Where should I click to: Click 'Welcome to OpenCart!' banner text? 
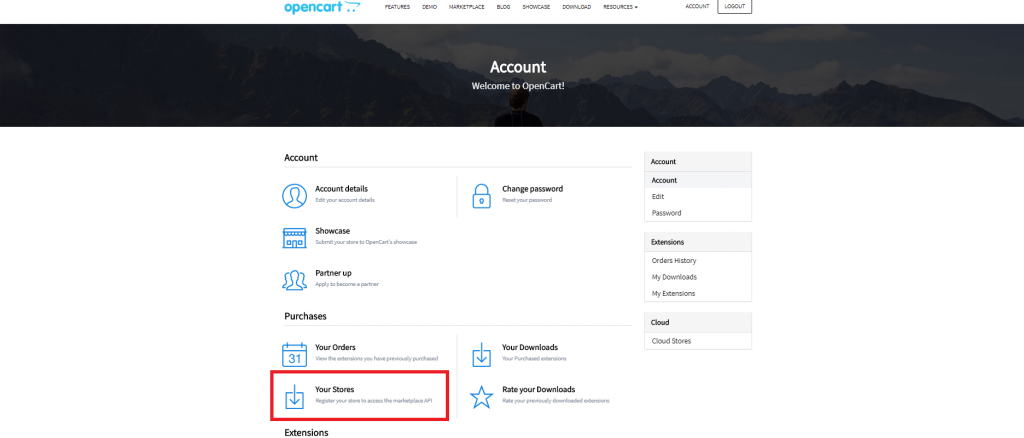[x=518, y=86]
